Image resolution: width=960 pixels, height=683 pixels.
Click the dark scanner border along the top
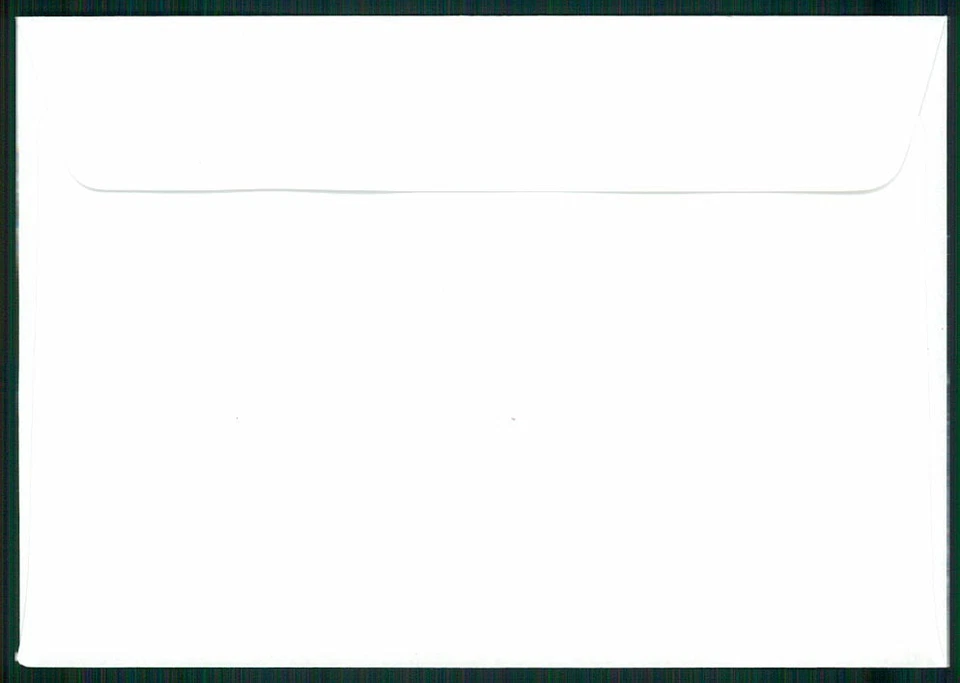480,7
